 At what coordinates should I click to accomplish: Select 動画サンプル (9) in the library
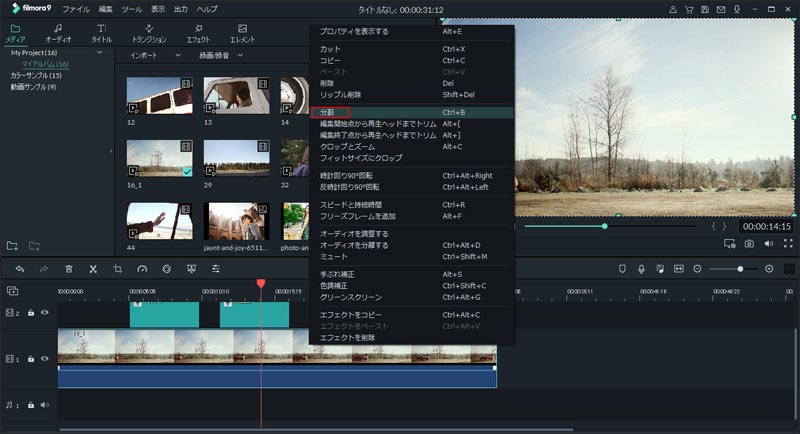pyautogui.click(x=34, y=87)
